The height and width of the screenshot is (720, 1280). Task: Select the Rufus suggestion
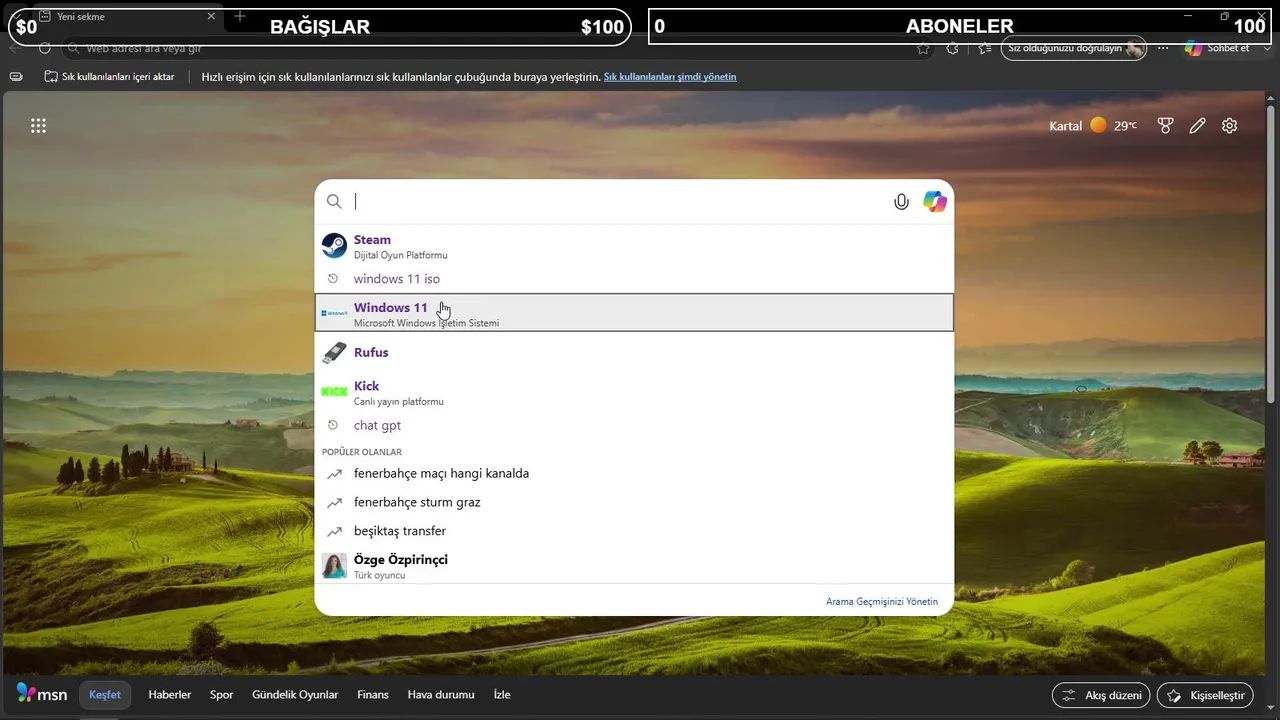tap(634, 353)
